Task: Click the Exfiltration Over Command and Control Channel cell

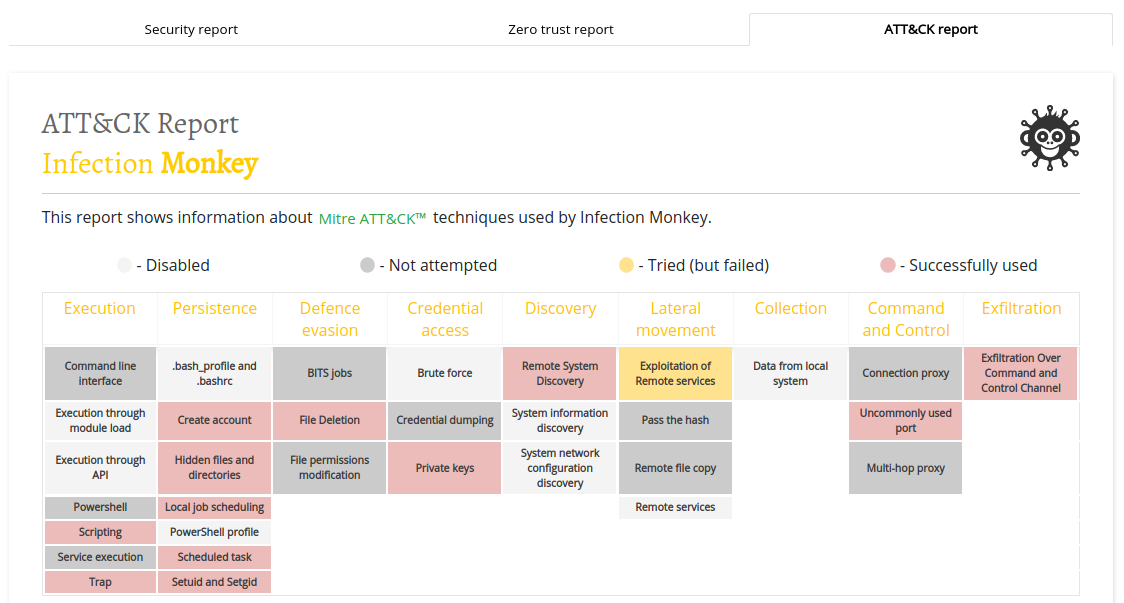Action: (x=1021, y=374)
